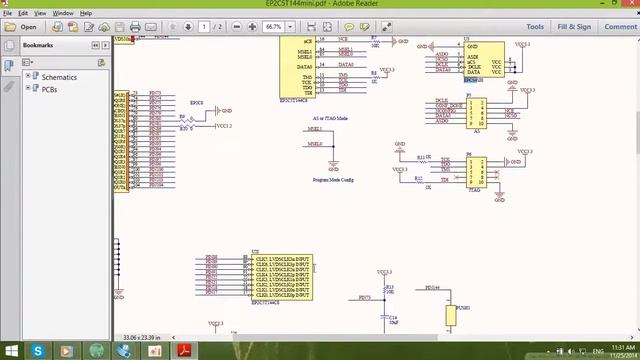Open the media player taskbar icon
This screenshot has height=360, width=640.
pos(67,351)
